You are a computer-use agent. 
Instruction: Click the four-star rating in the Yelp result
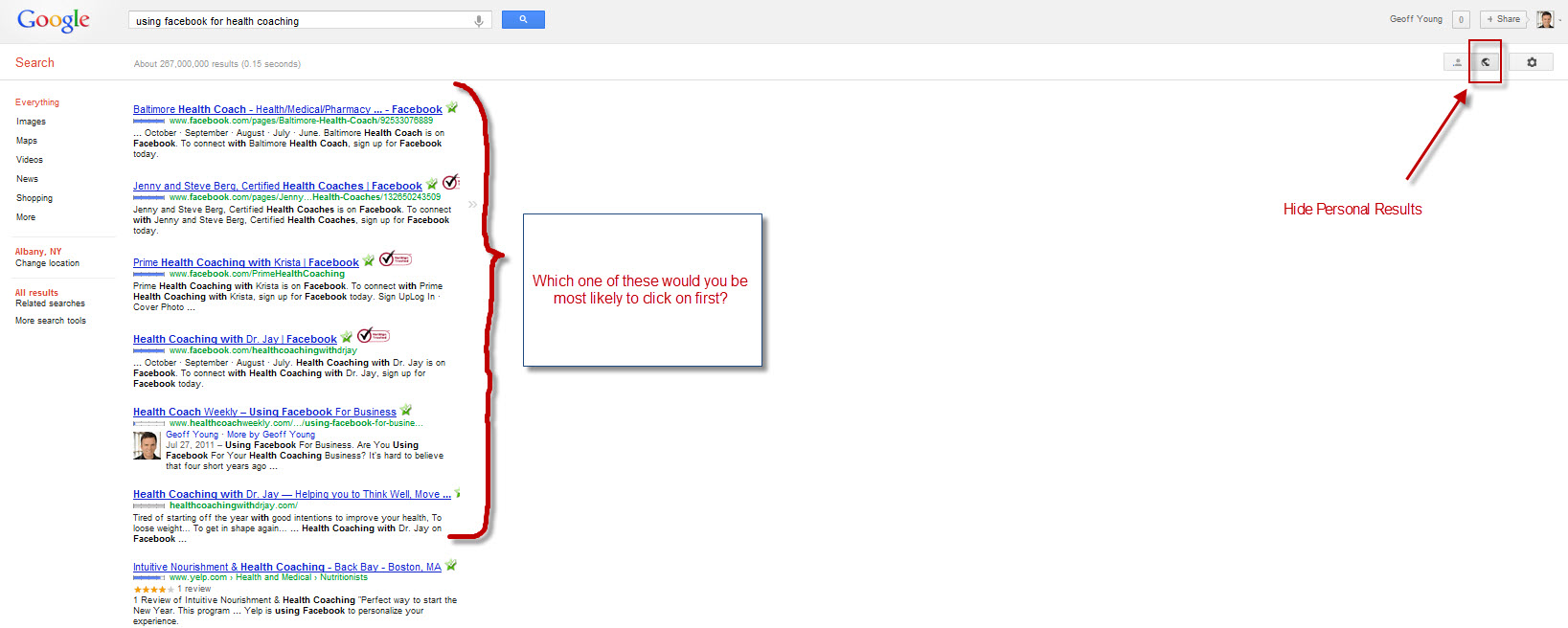coord(153,589)
